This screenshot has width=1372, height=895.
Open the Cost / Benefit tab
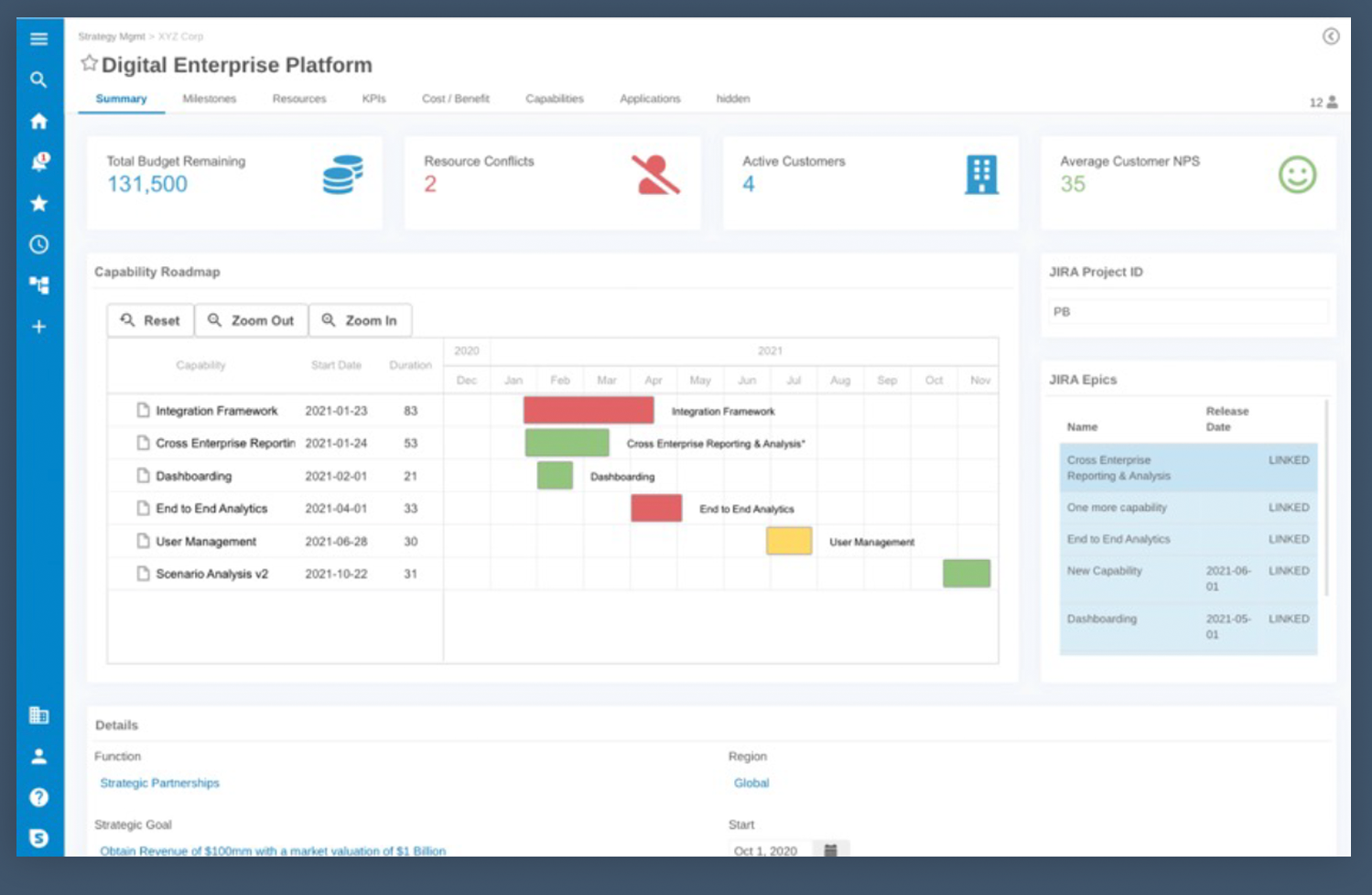(x=455, y=99)
